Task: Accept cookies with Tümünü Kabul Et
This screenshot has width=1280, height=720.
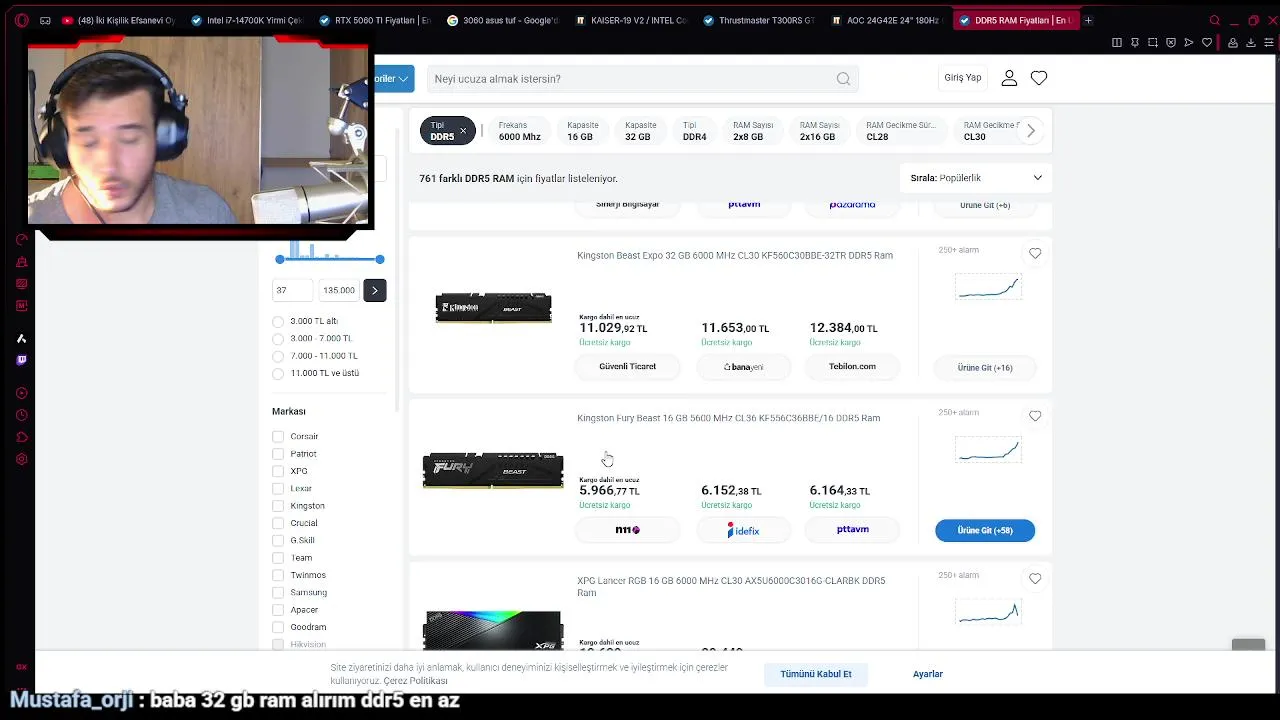Action: (816, 674)
